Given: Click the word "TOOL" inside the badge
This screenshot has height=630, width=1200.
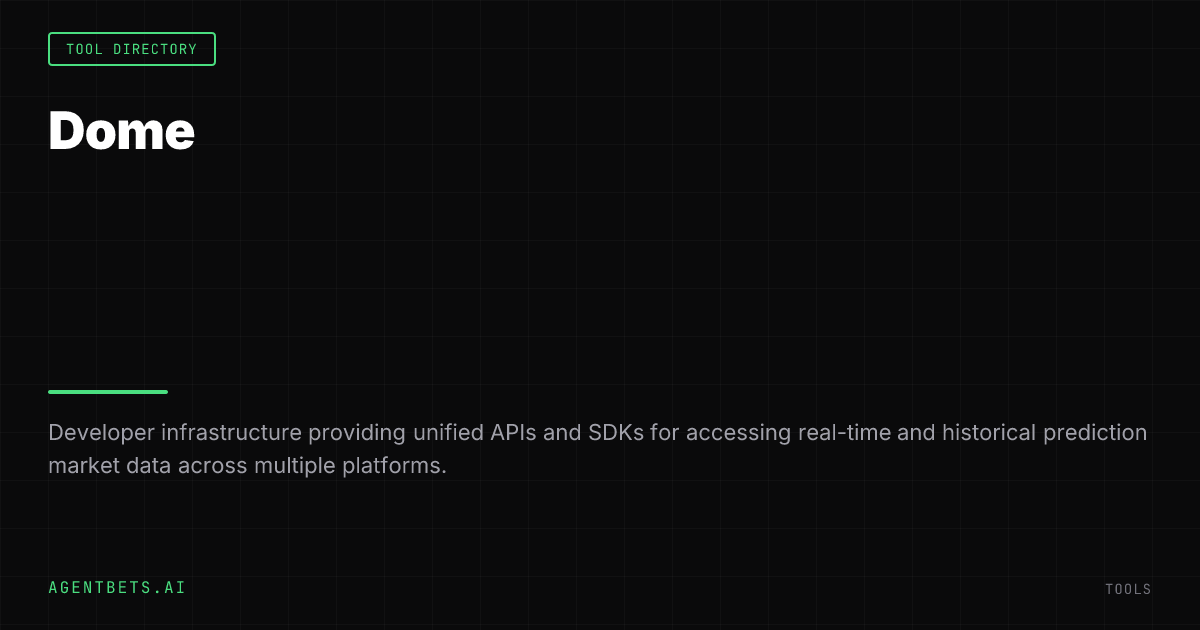Looking at the screenshot, I should (84, 49).
